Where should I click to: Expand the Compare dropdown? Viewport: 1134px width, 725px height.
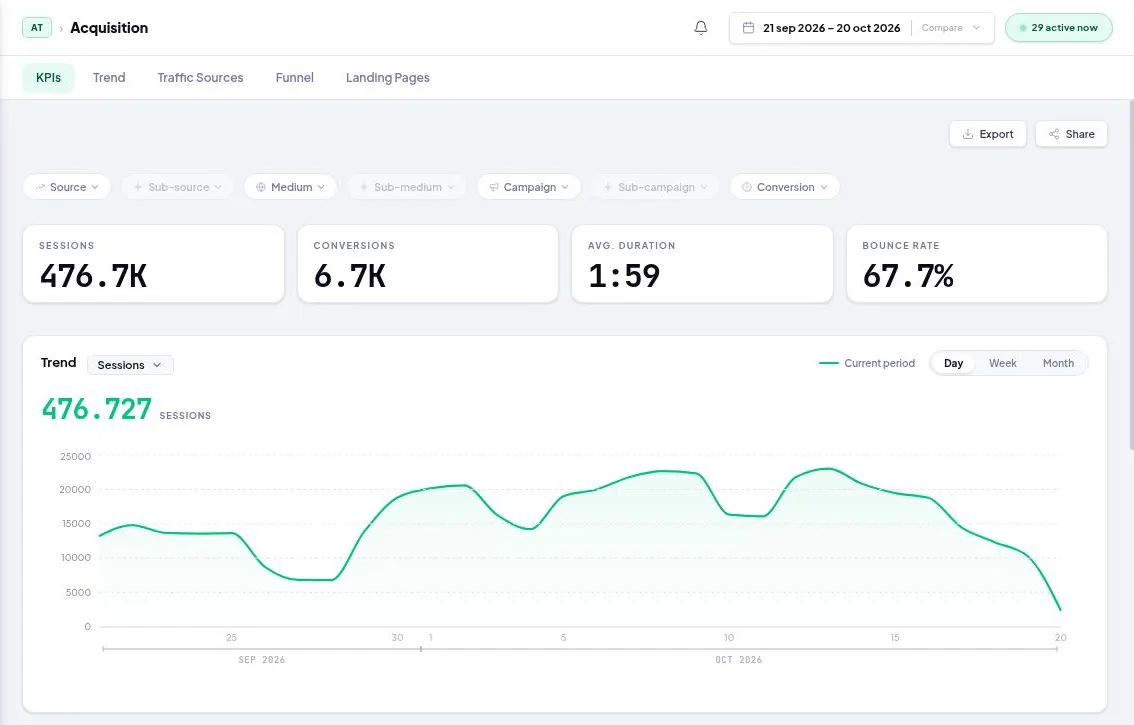pyautogui.click(x=950, y=27)
